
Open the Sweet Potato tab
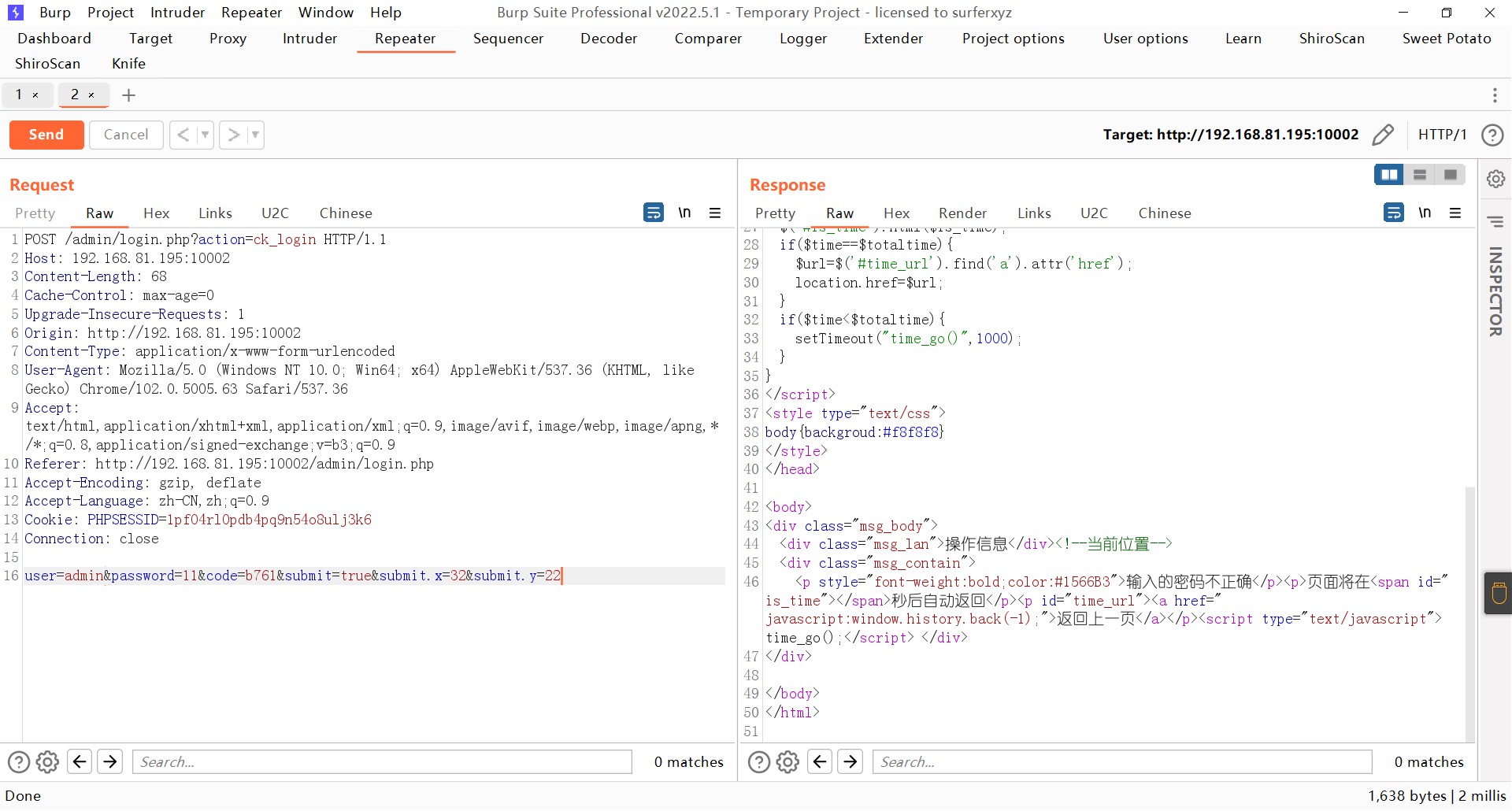1447,39
